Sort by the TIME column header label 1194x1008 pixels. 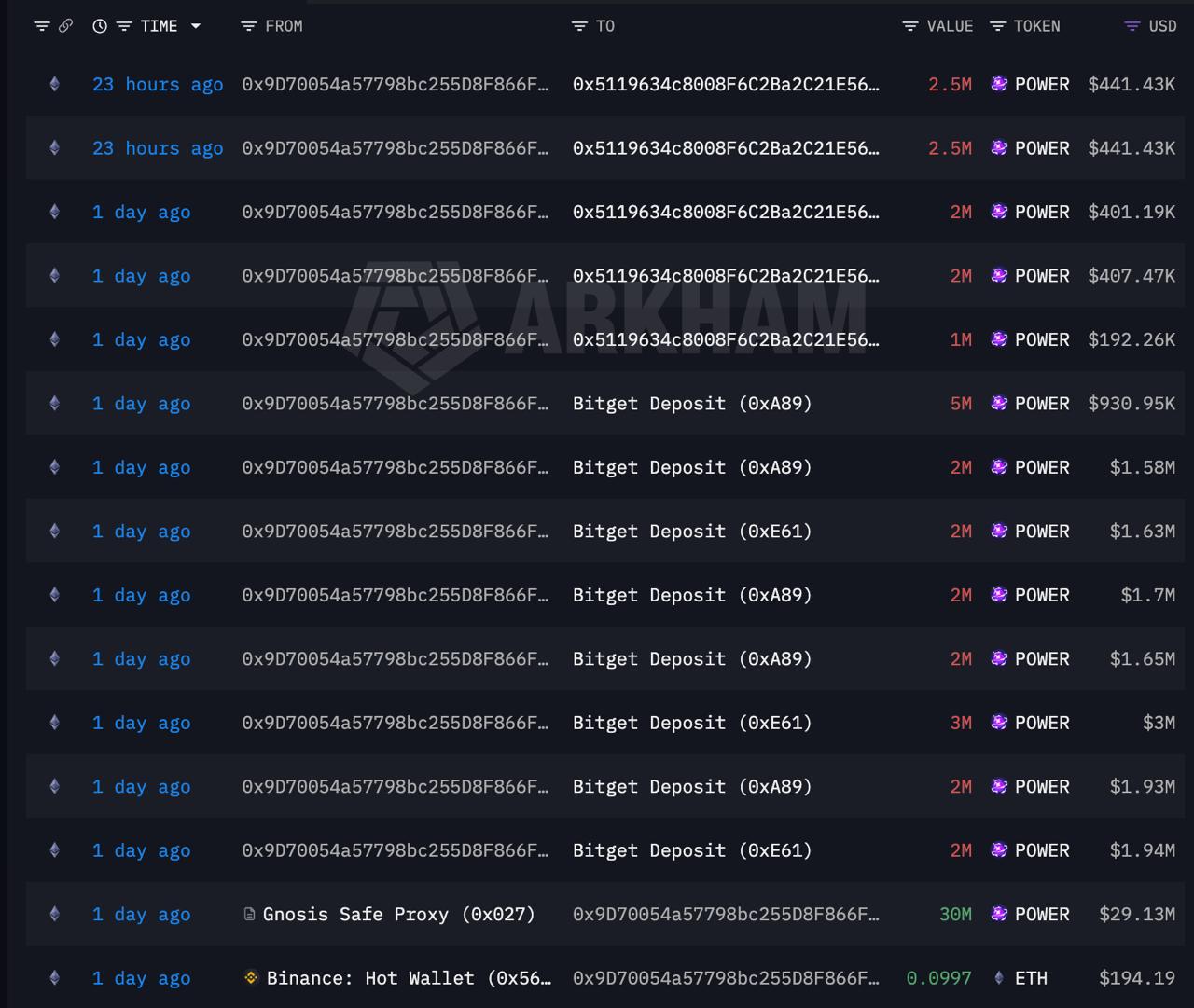159,26
